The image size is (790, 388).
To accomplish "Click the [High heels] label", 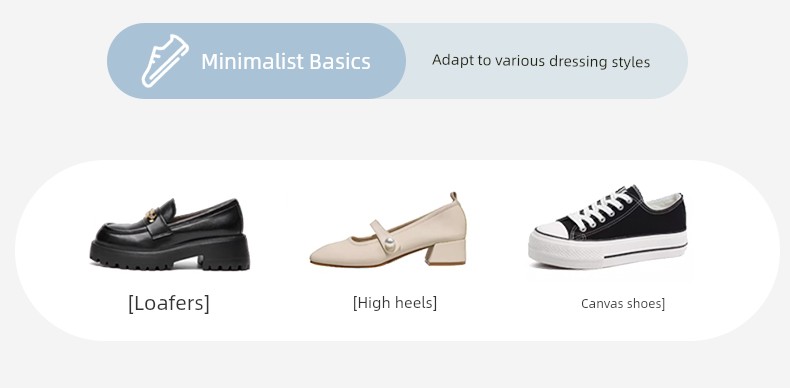I will tap(395, 303).
